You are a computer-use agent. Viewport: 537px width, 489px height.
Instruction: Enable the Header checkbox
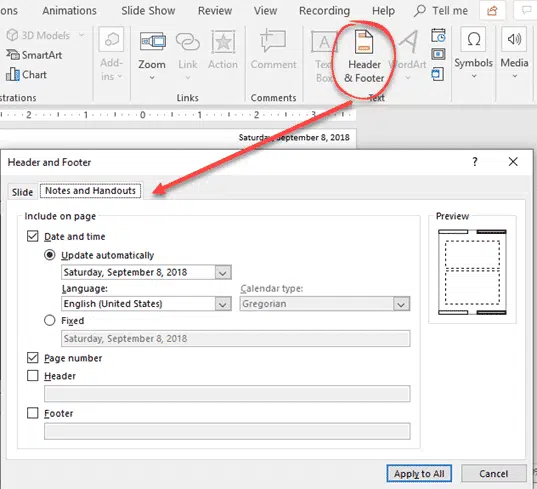(33, 376)
